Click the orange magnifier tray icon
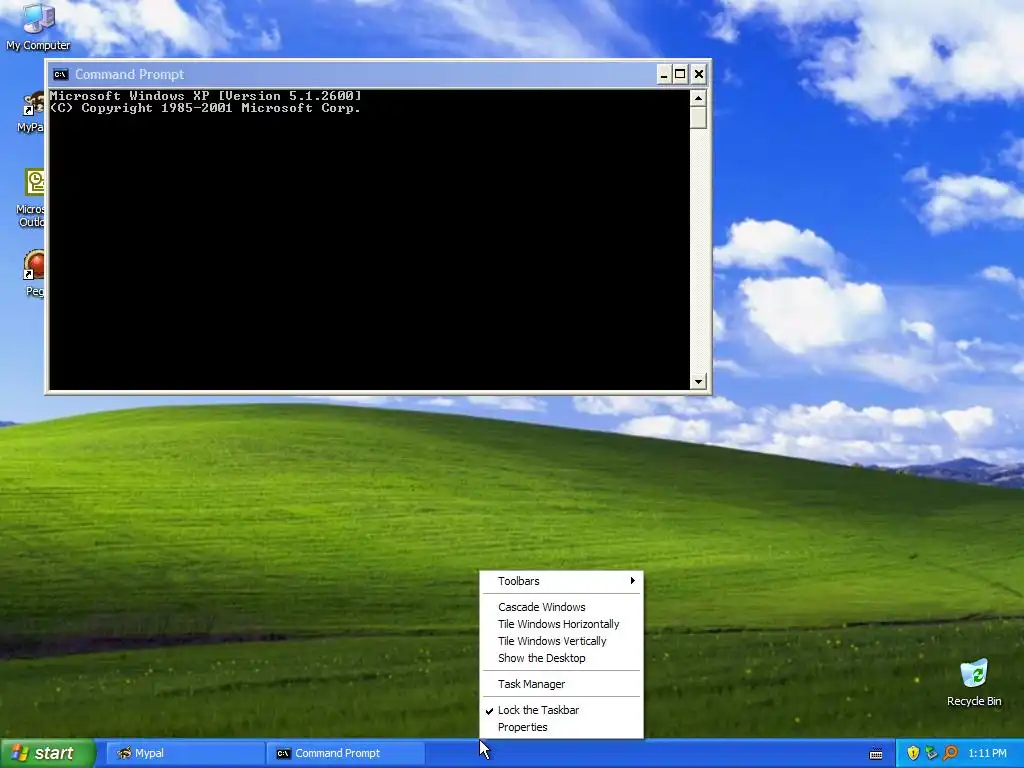1024x768 pixels. (x=950, y=753)
